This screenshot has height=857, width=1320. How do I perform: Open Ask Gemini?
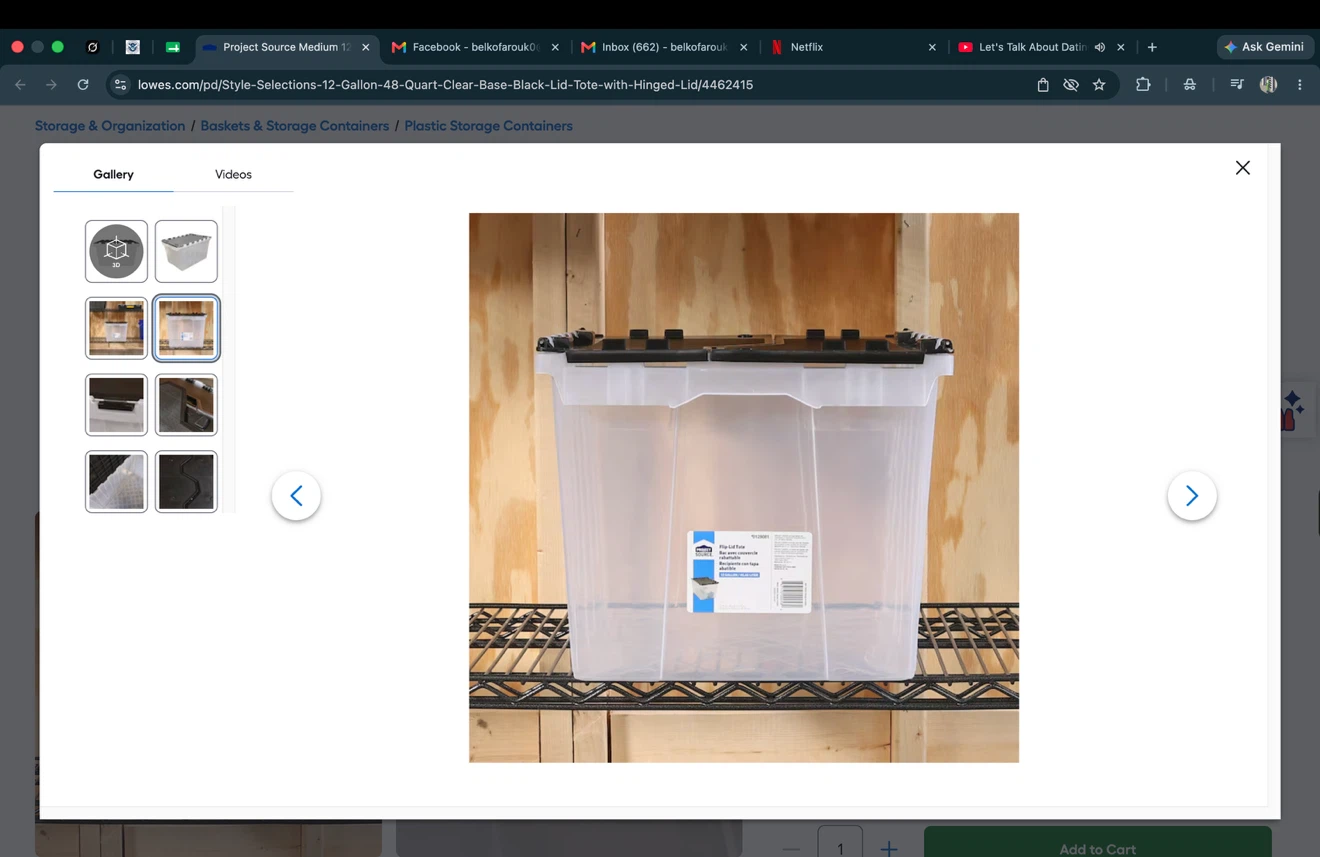[1265, 47]
